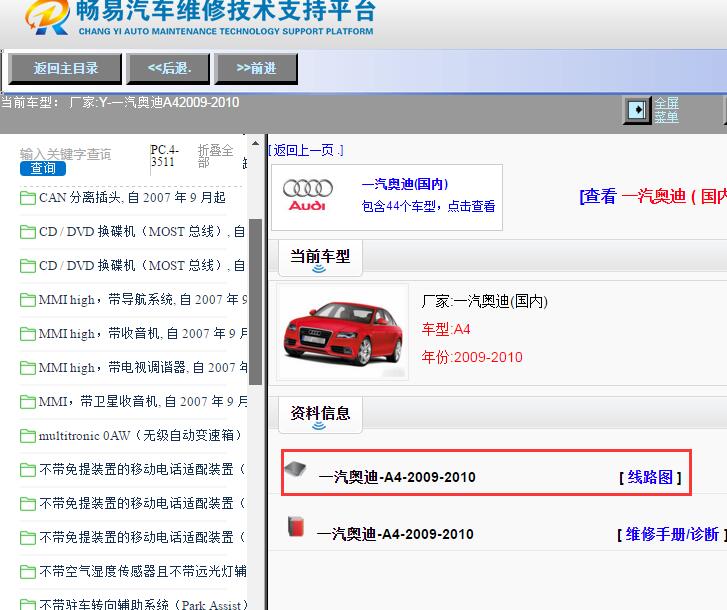Click the blue 查询 search button
Image resolution: width=727 pixels, height=610 pixels.
pyautogui.click(x=43, y=168)
